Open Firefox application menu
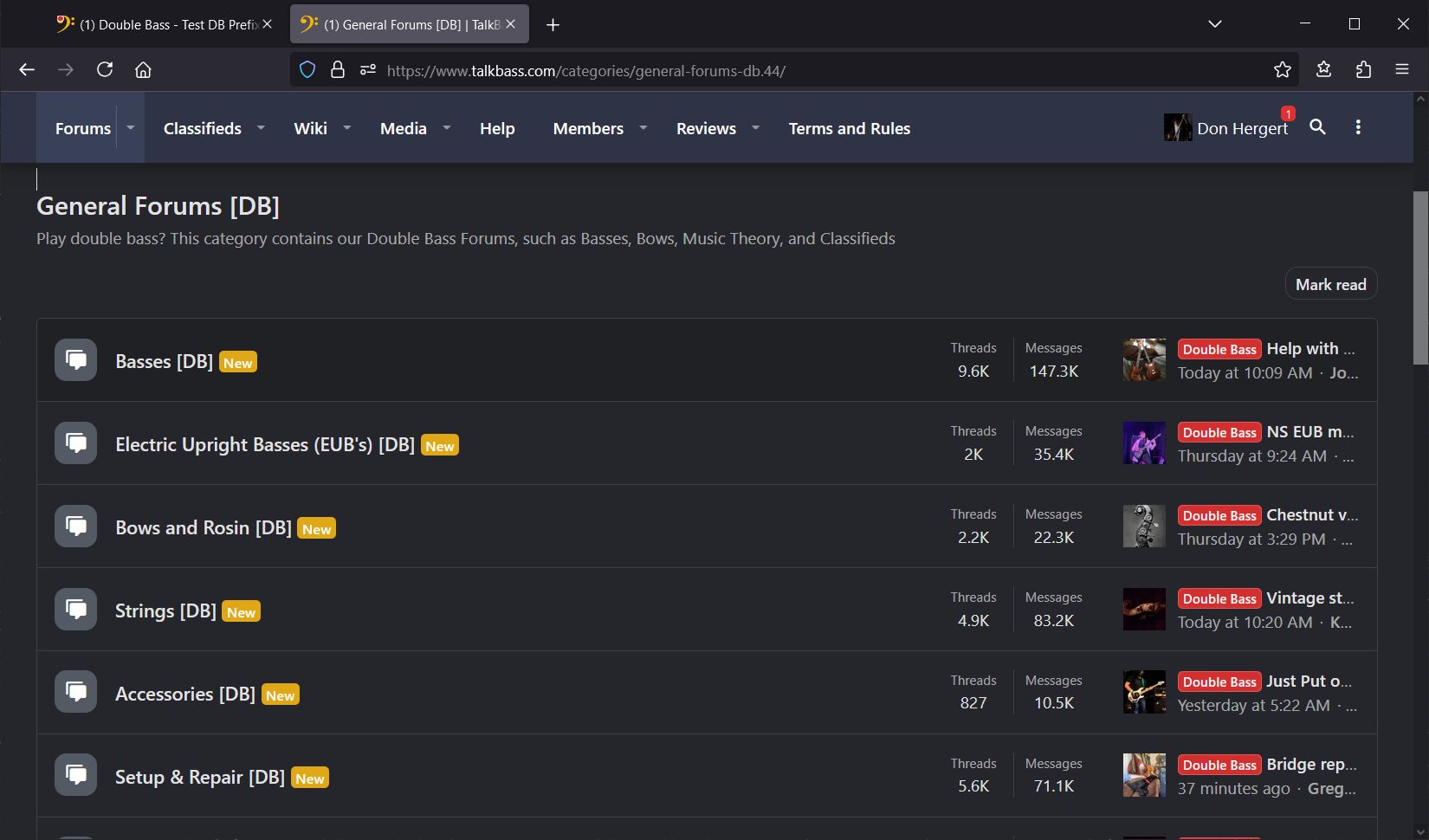Screen dimensions: 1429x840 [1402, 70]
